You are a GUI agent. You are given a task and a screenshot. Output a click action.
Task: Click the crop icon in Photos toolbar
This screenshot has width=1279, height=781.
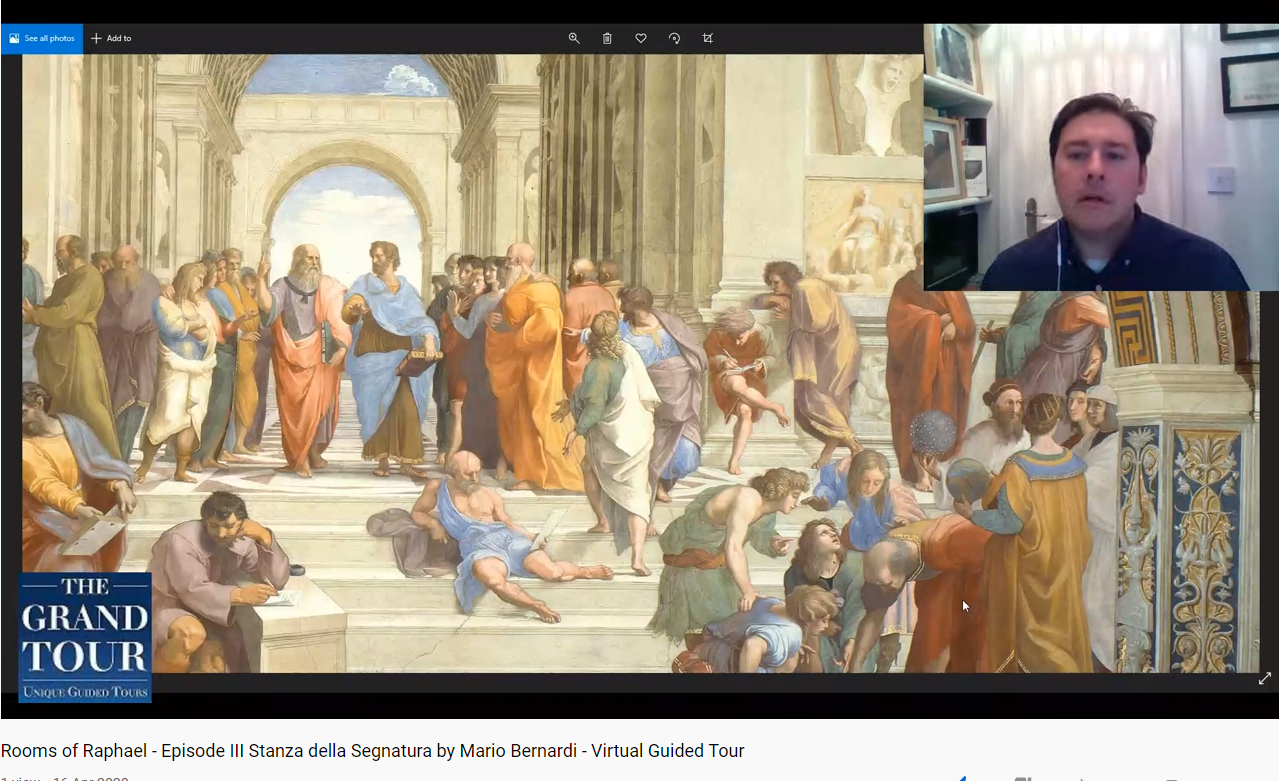(x=708, y=38)
